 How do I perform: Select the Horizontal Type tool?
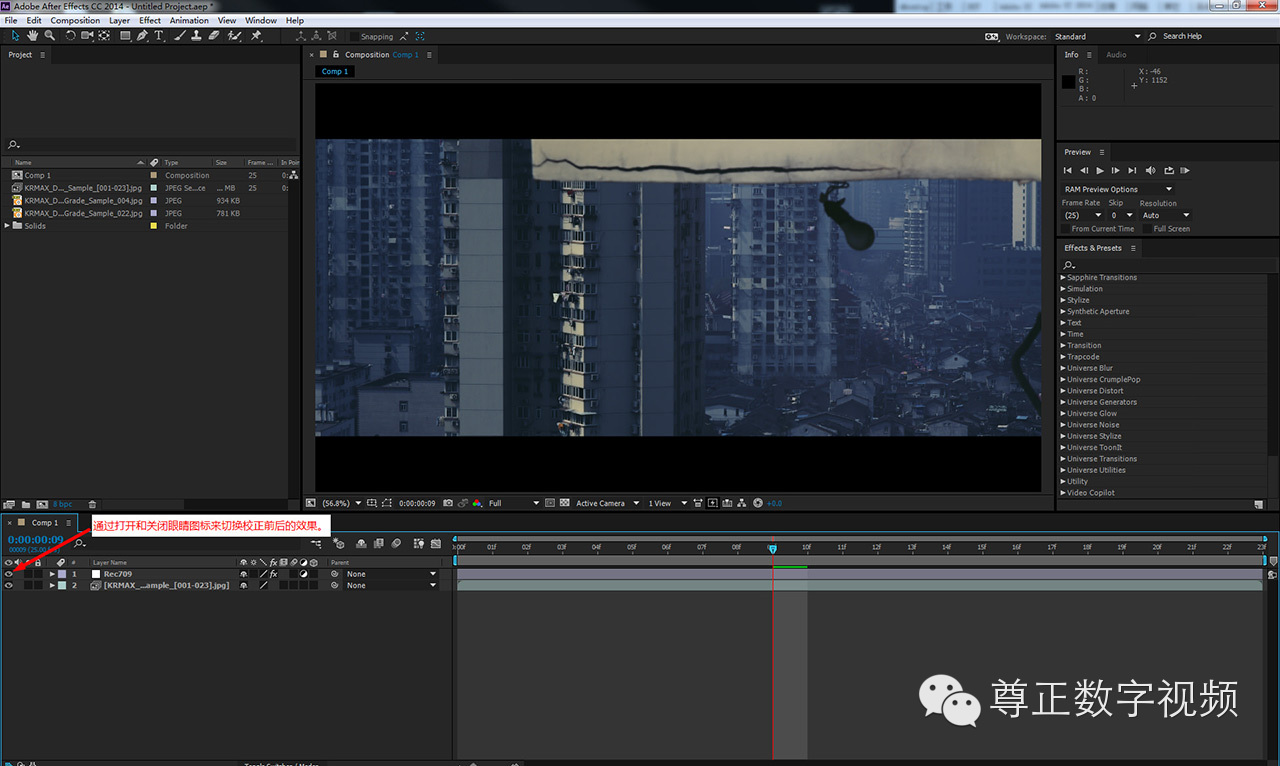(158, 36)
